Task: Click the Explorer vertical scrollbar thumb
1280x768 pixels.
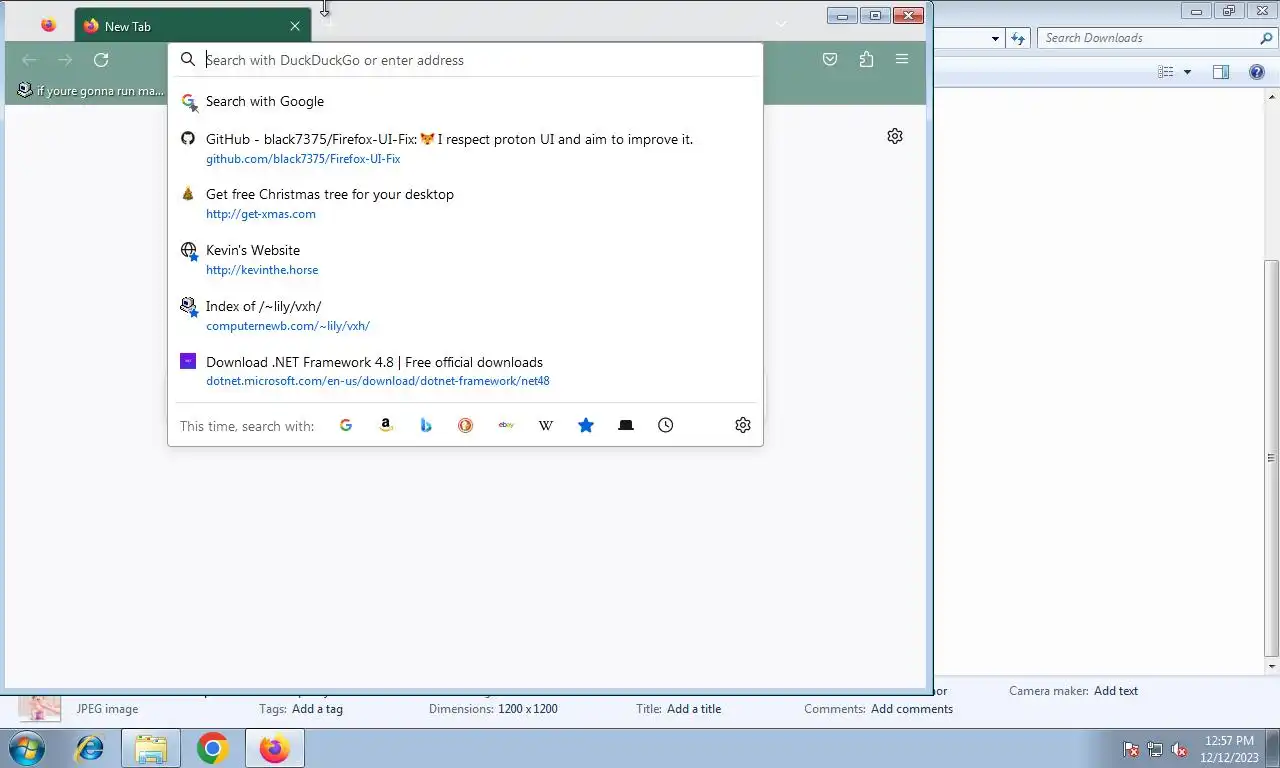Action: 1271,457
